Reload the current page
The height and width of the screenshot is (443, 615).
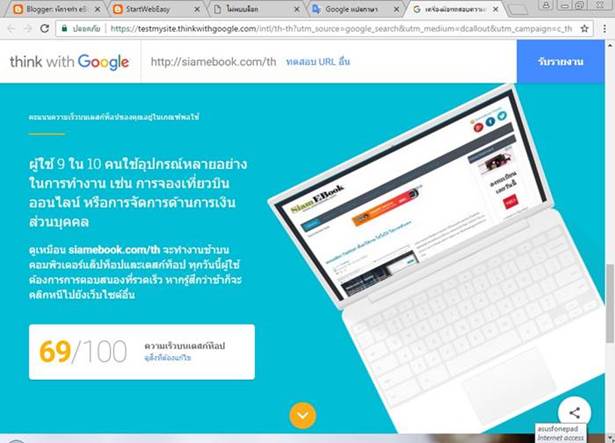tap(44, 29)
